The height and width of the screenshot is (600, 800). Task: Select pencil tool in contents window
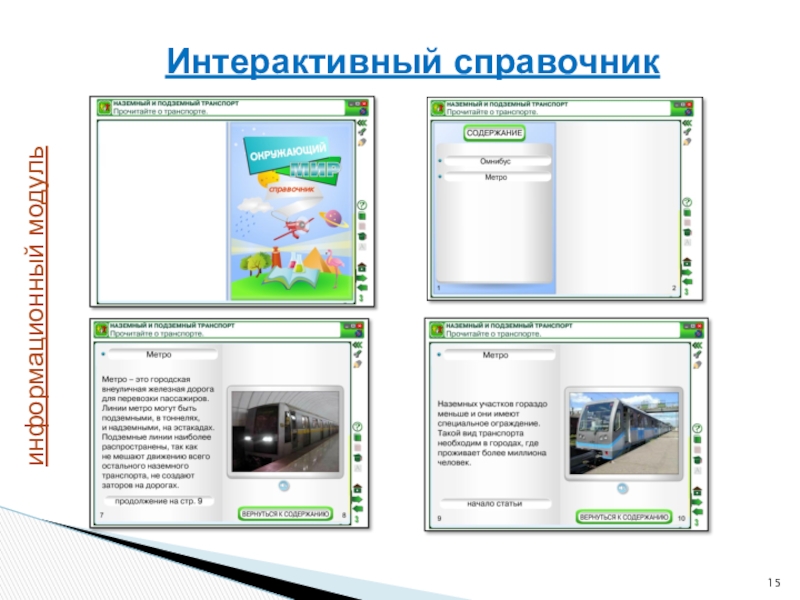[687, 141]
